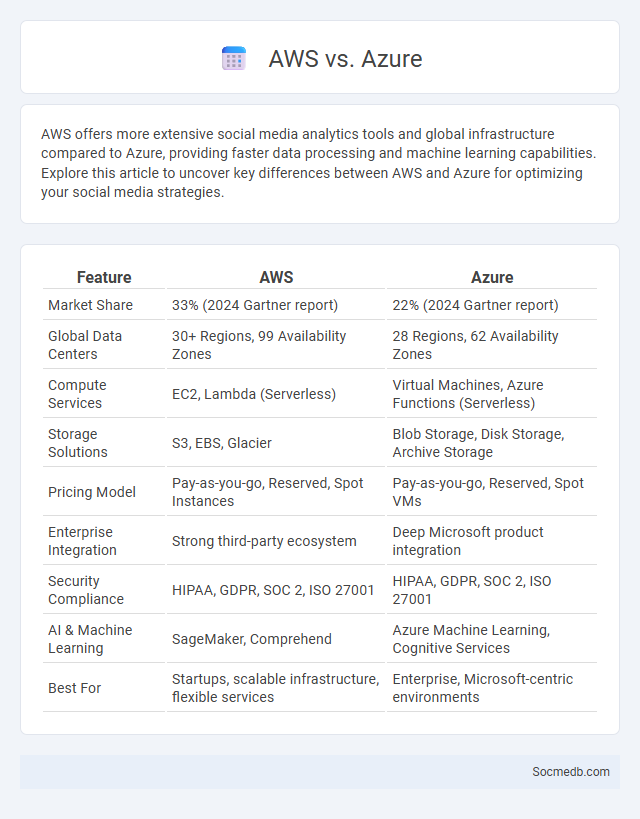Click the 'EC2, Lambda (Serverless)' cell
Image resolution: width=640 pixels, height=819 pixels.
[x=254, y=394]
